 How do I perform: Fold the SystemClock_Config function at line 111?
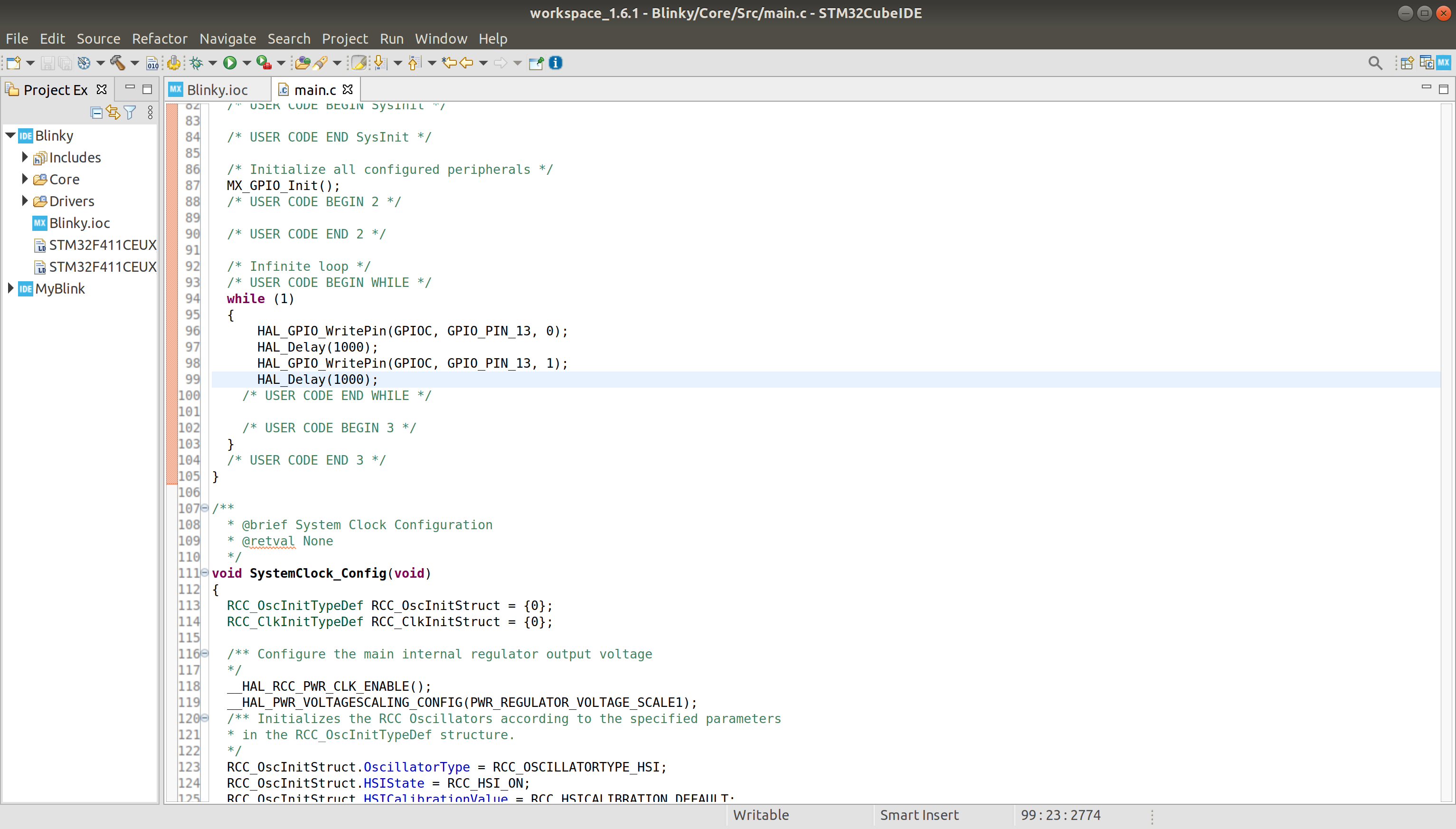click(x=204, y=573)
